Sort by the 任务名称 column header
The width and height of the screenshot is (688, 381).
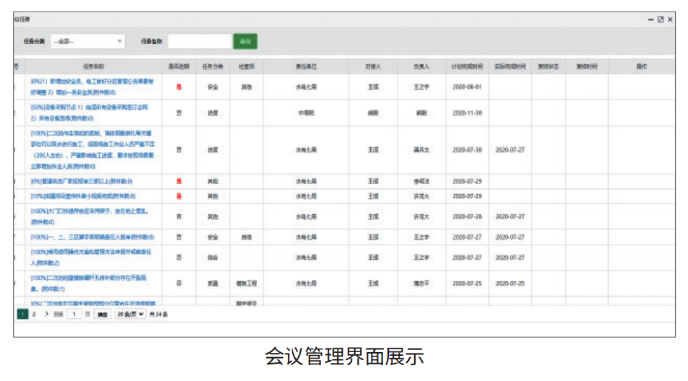tap(93, 67)
